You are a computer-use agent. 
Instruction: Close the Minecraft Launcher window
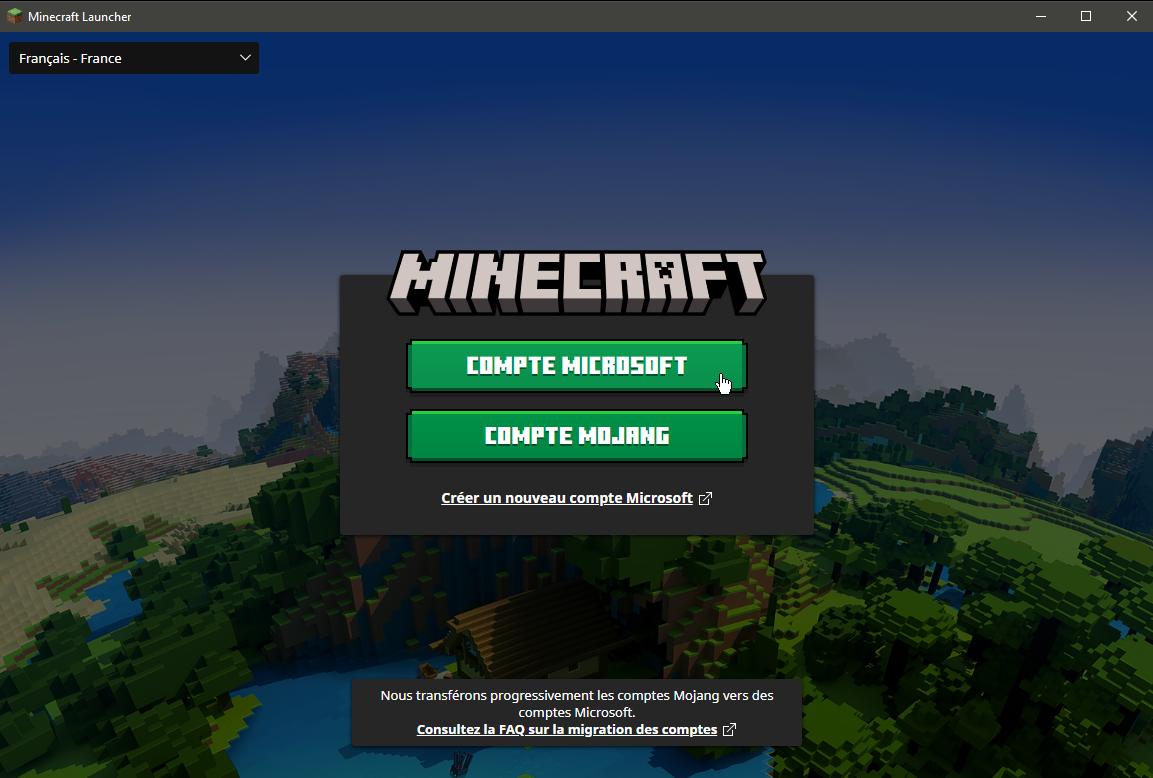[1132, 16]
